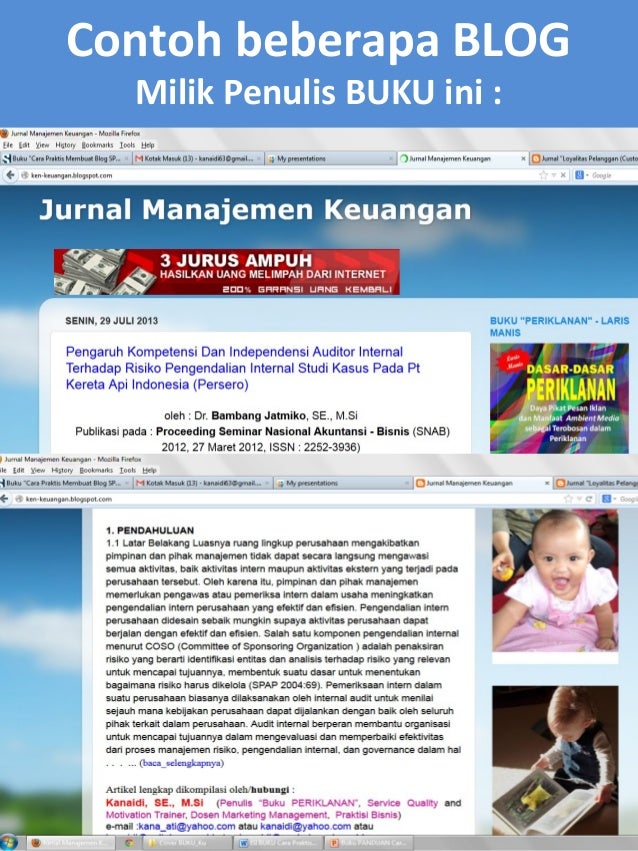638x851 pixels.
Task: Click the baca_selengkapnya link
Action: [x=181, y=763]
